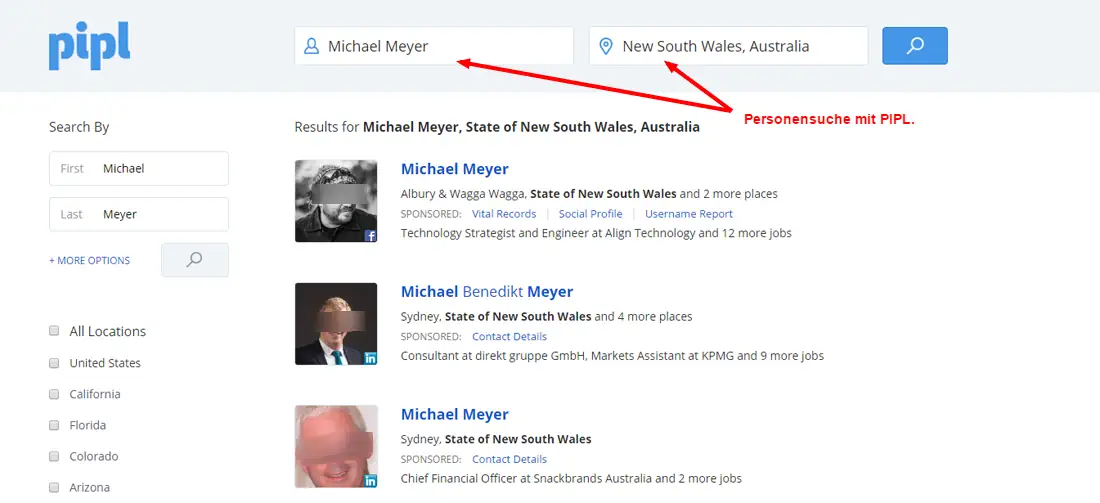1100x503 pixels.
Task: Click the pipl logo
Action: (x=89, y=48)
